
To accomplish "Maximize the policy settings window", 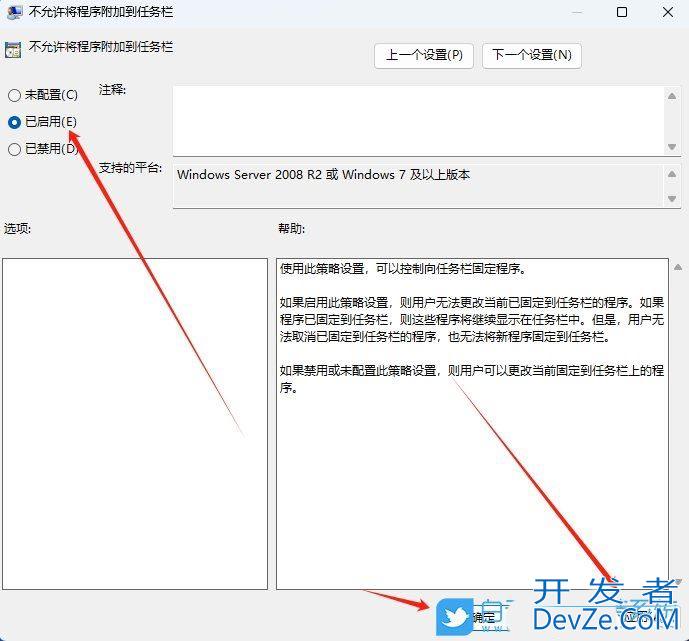I will click(622, 12).
